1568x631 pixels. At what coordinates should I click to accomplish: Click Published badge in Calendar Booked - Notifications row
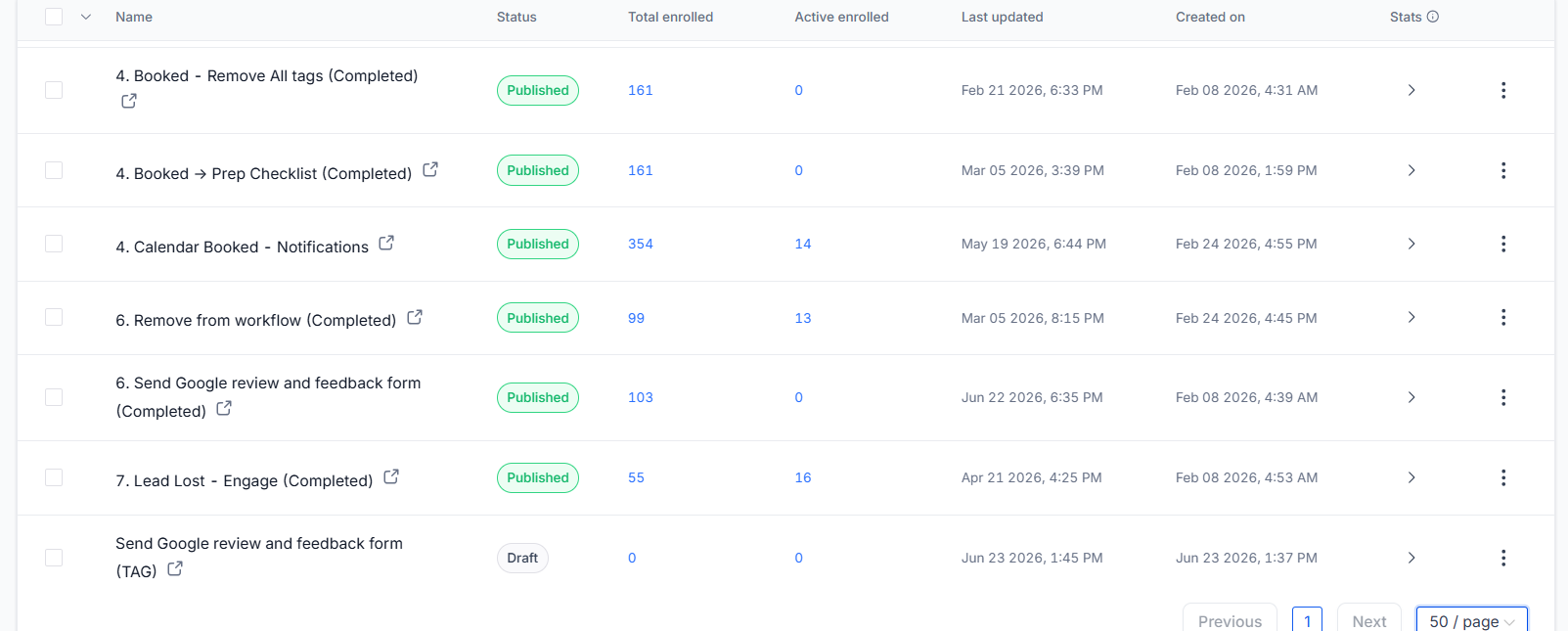[x=538, y=244]
